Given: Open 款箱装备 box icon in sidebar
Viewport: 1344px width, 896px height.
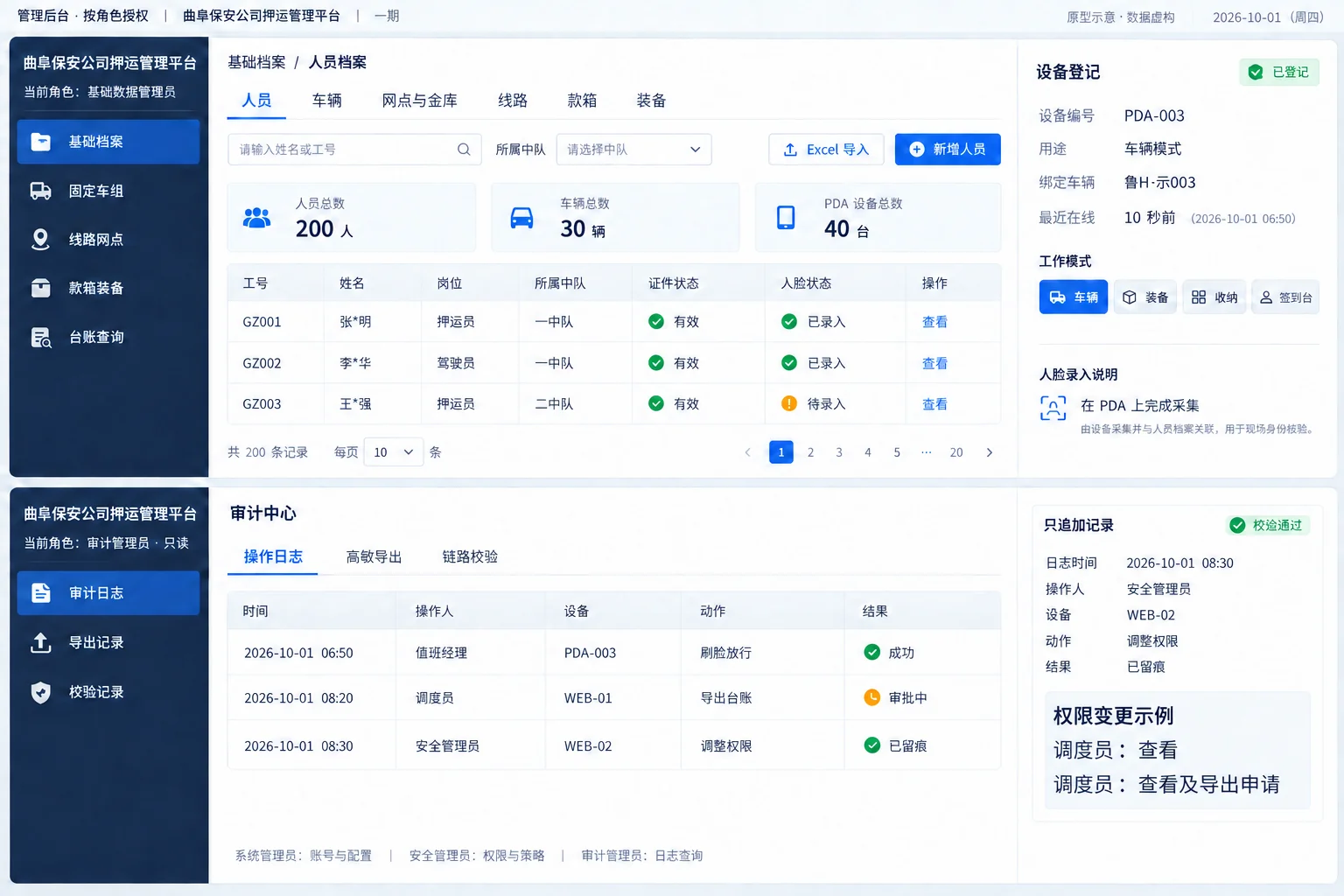Looking at the screenshot, I should tap(41, 288).
